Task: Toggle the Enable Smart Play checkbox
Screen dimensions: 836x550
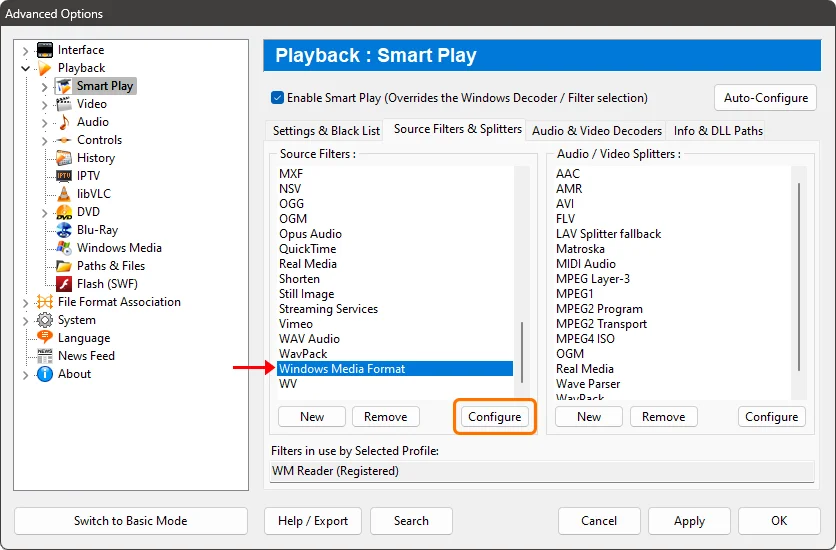Action: click(278, 98)
